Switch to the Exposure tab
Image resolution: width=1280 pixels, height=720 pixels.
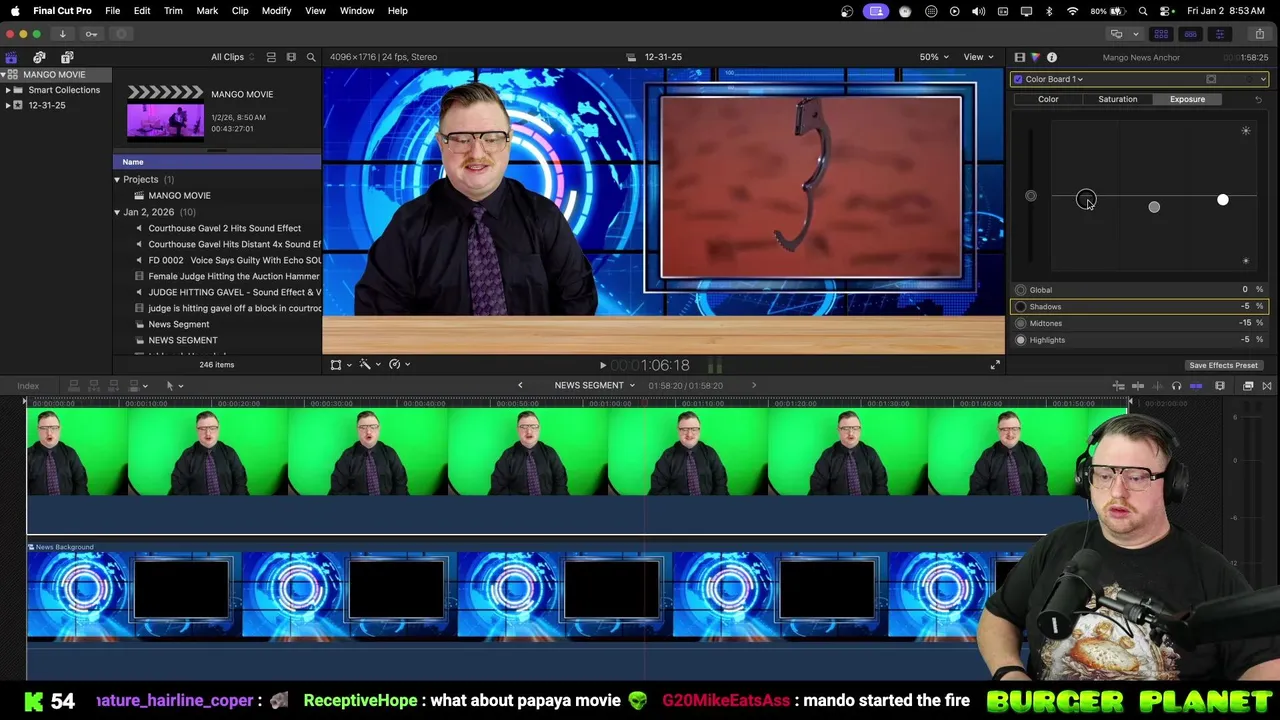1187,99
